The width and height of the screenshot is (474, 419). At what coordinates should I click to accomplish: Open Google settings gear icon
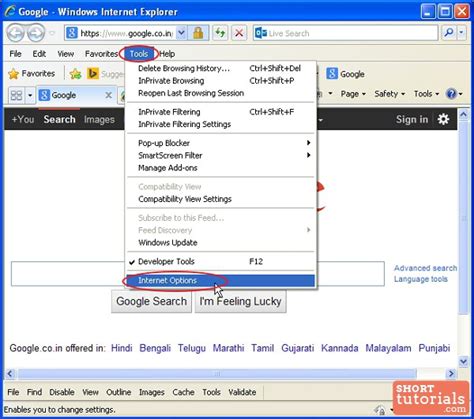(443, 119)
